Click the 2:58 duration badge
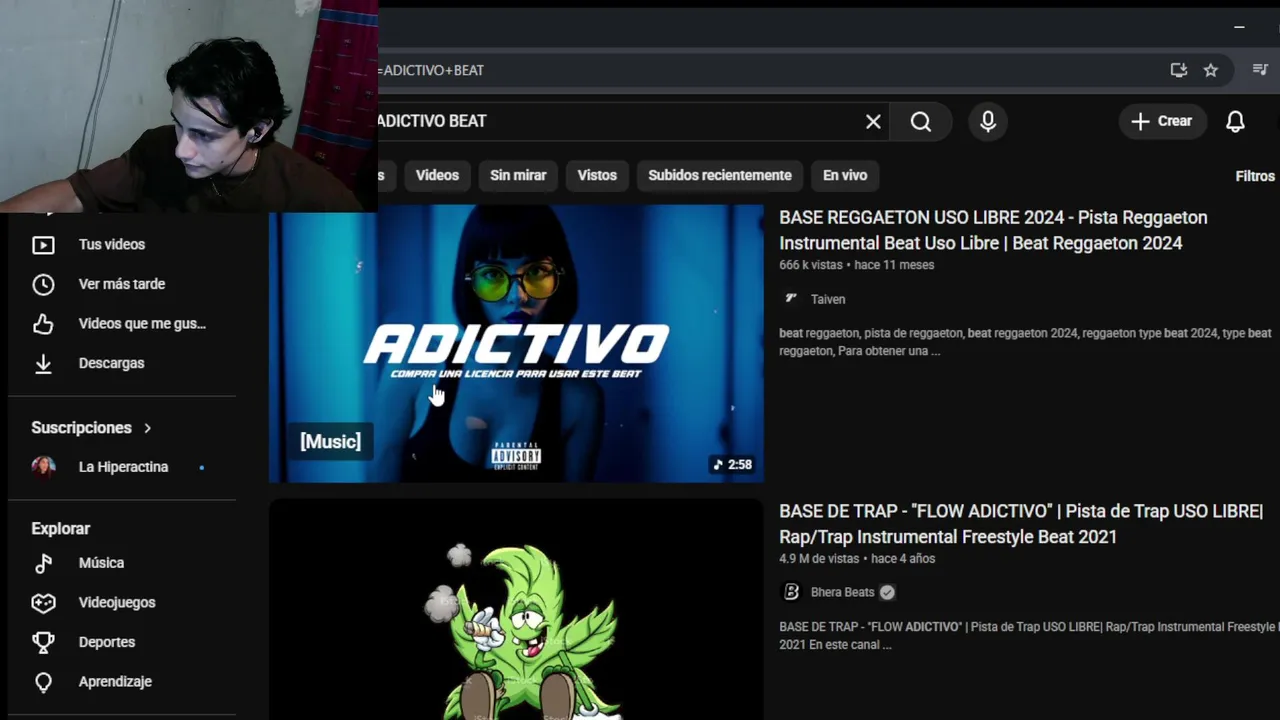1280x720 pixels. (x=732, y=464)
